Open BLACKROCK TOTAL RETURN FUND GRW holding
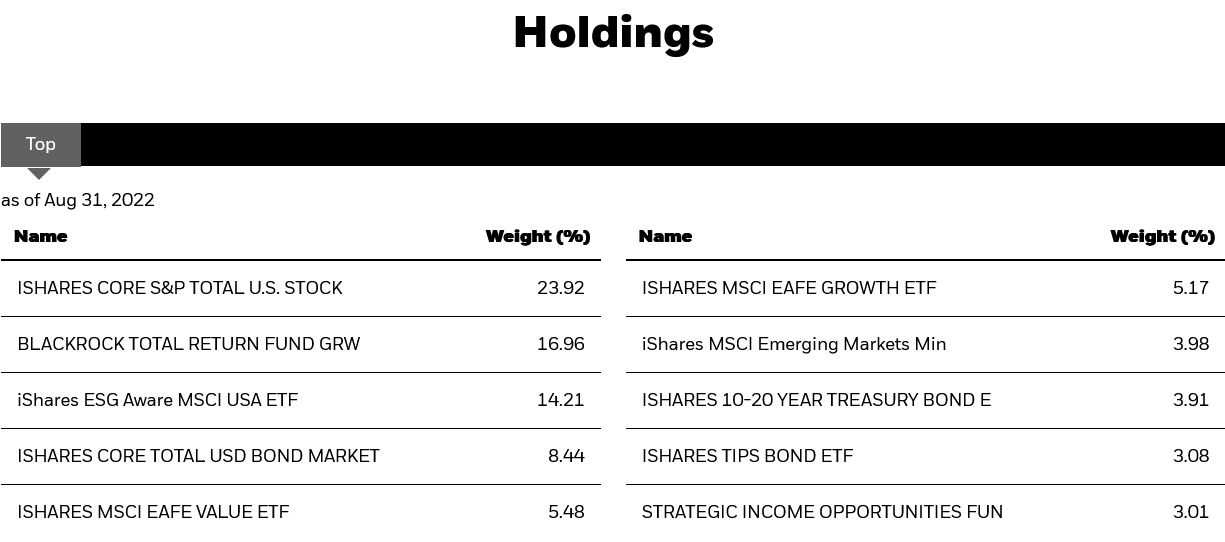 pos(188,344)
